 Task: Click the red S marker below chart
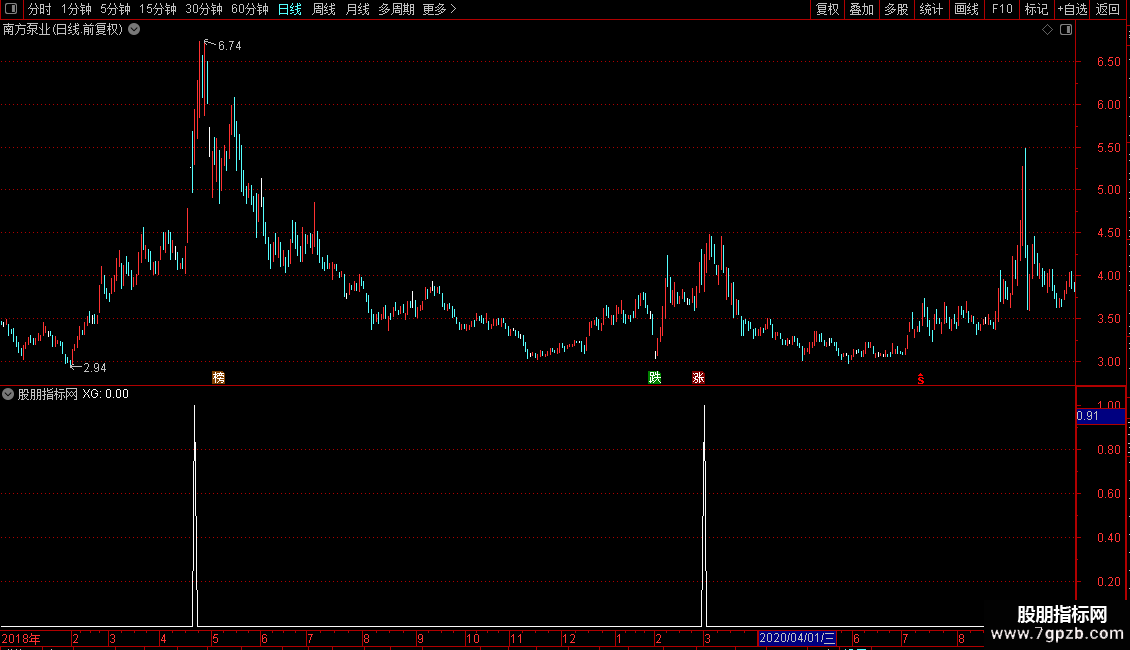point(920,379)
